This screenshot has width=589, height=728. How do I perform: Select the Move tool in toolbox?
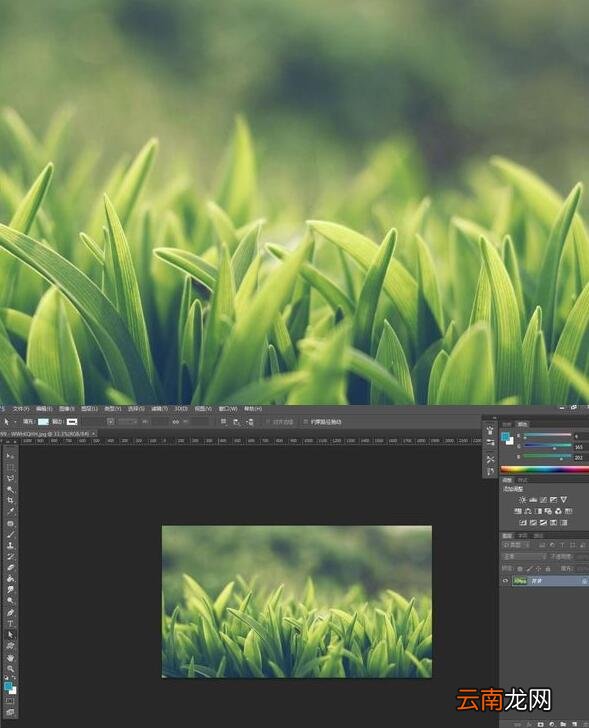pyautogui.click(x=10, y=456)
